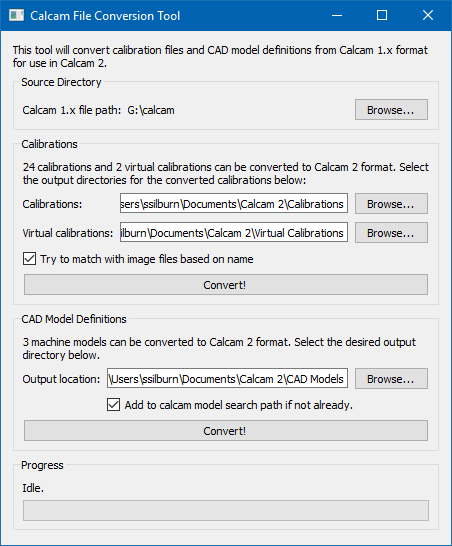Image resolution: width=452 pixels, height=546 pixels.
Task: Click into the Virtual calibrations path field
Action: (x=234, y=232)
